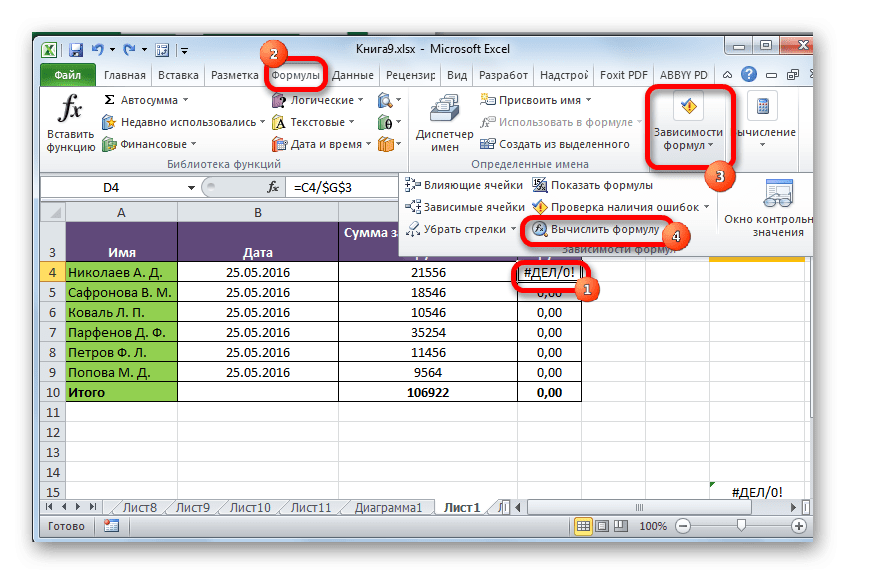Click the Select All corner button
Image resolution: width=870 pixels, height=574 pixels.
coord(53,212)
